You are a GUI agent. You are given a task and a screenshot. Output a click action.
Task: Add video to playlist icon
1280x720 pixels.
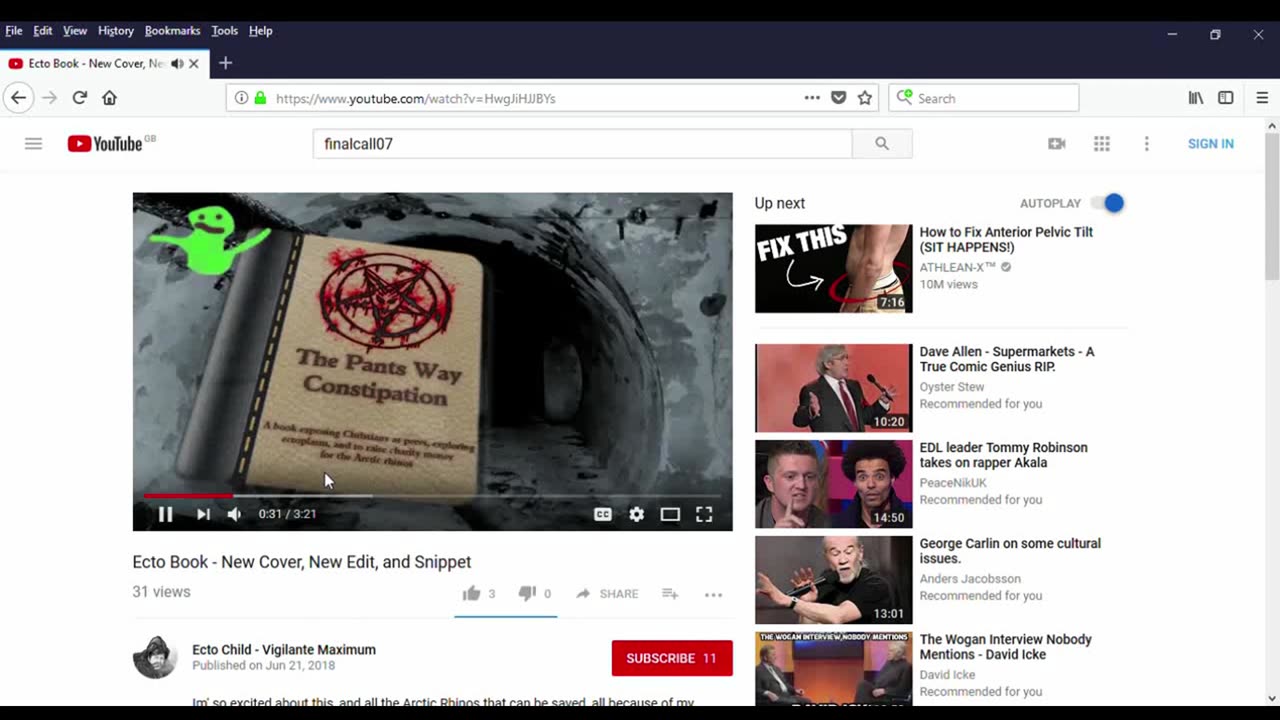670,594
